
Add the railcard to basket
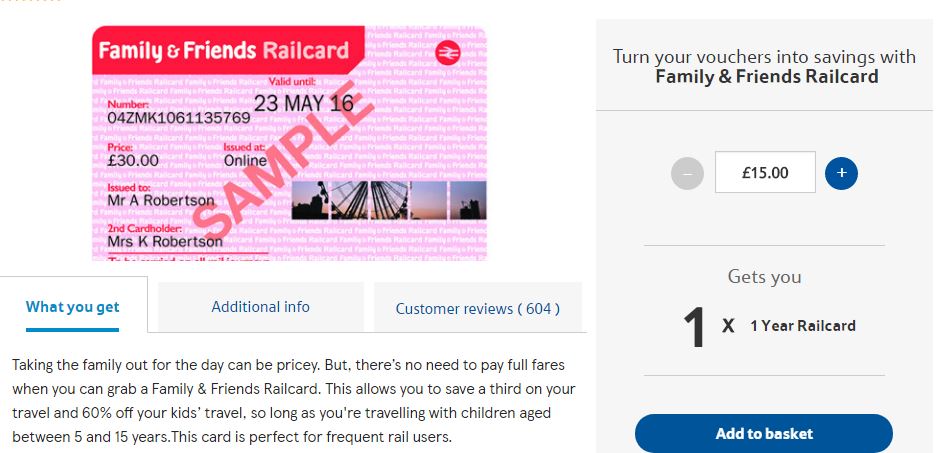tap(764, 434)
